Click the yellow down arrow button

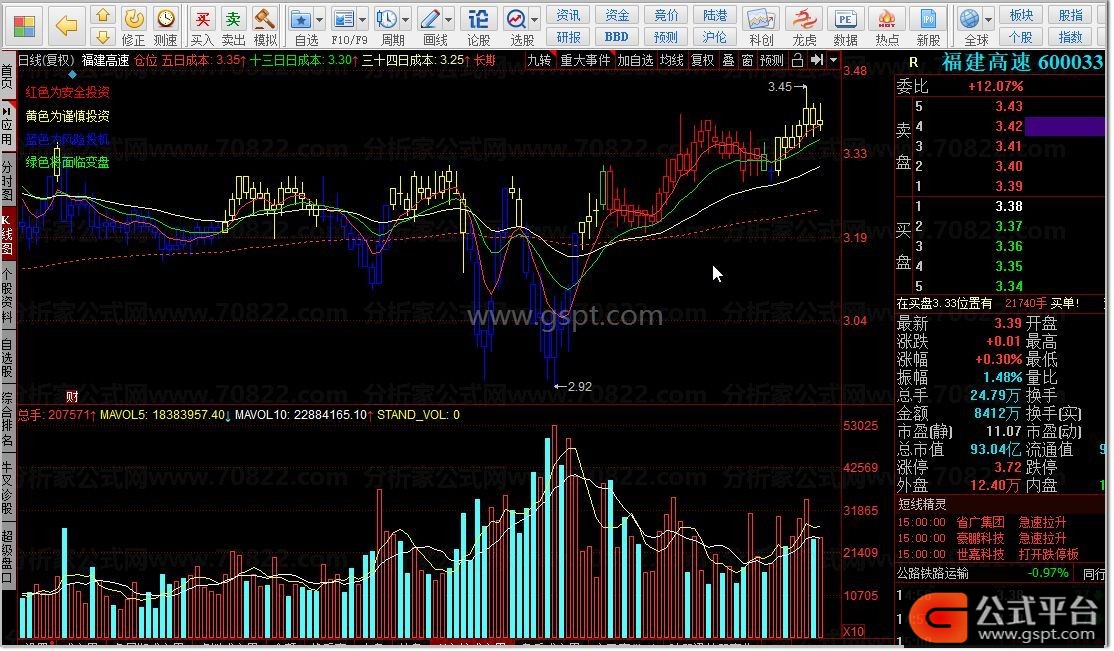(x=103, y=36)
